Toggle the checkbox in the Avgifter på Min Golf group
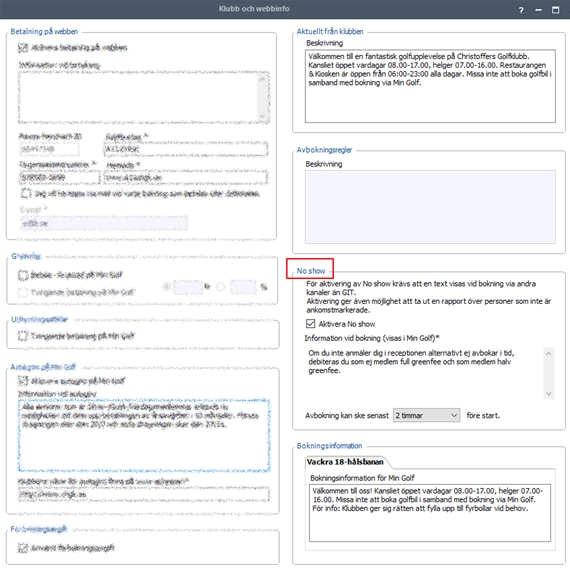The width and height of the screenshot is (570, 571). [23, 381]
